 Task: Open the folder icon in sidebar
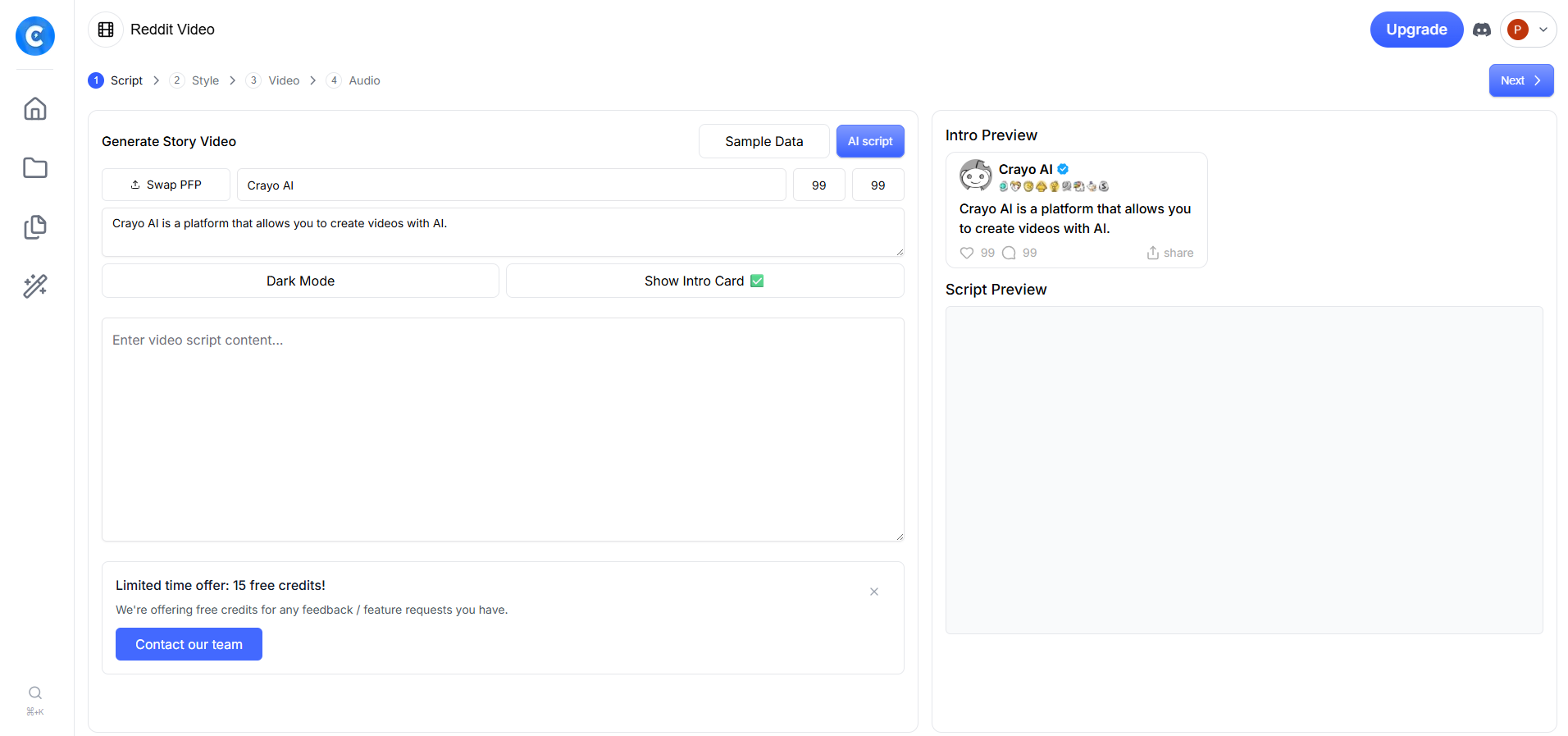pos(35,168)
